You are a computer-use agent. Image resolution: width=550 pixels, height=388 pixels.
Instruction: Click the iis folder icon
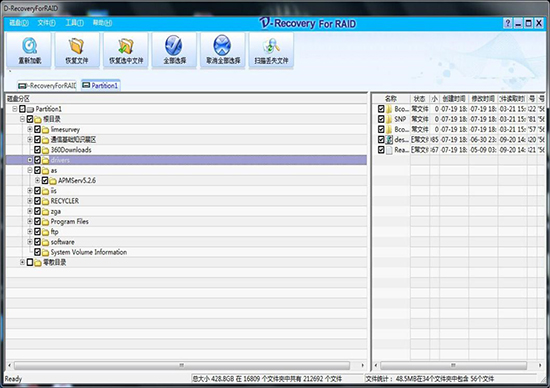click(x=46, y=191)
